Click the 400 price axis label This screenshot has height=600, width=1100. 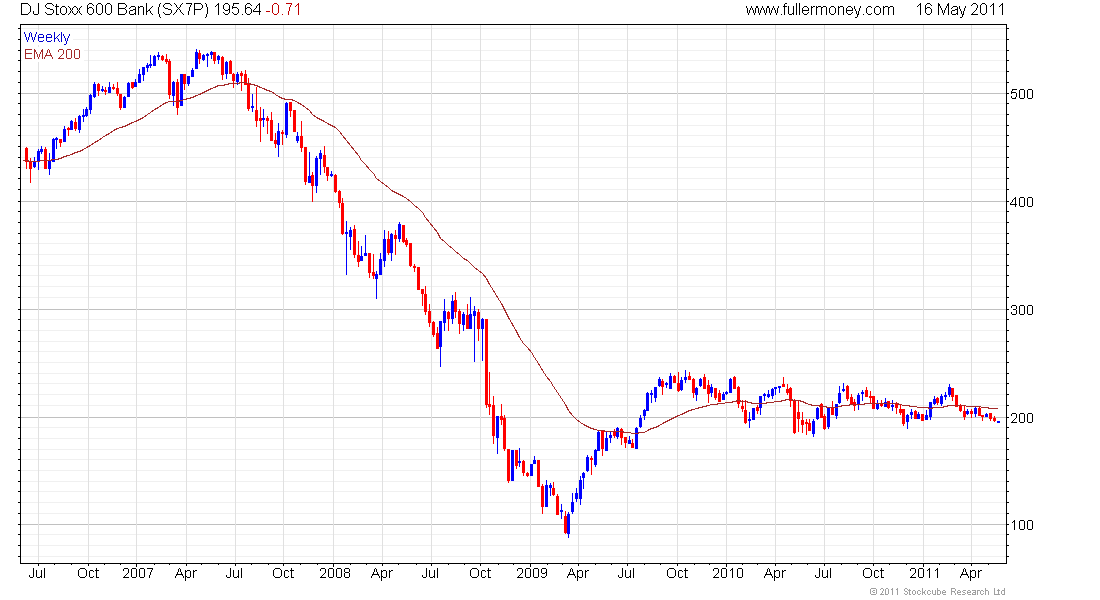tap(1021, 202)
